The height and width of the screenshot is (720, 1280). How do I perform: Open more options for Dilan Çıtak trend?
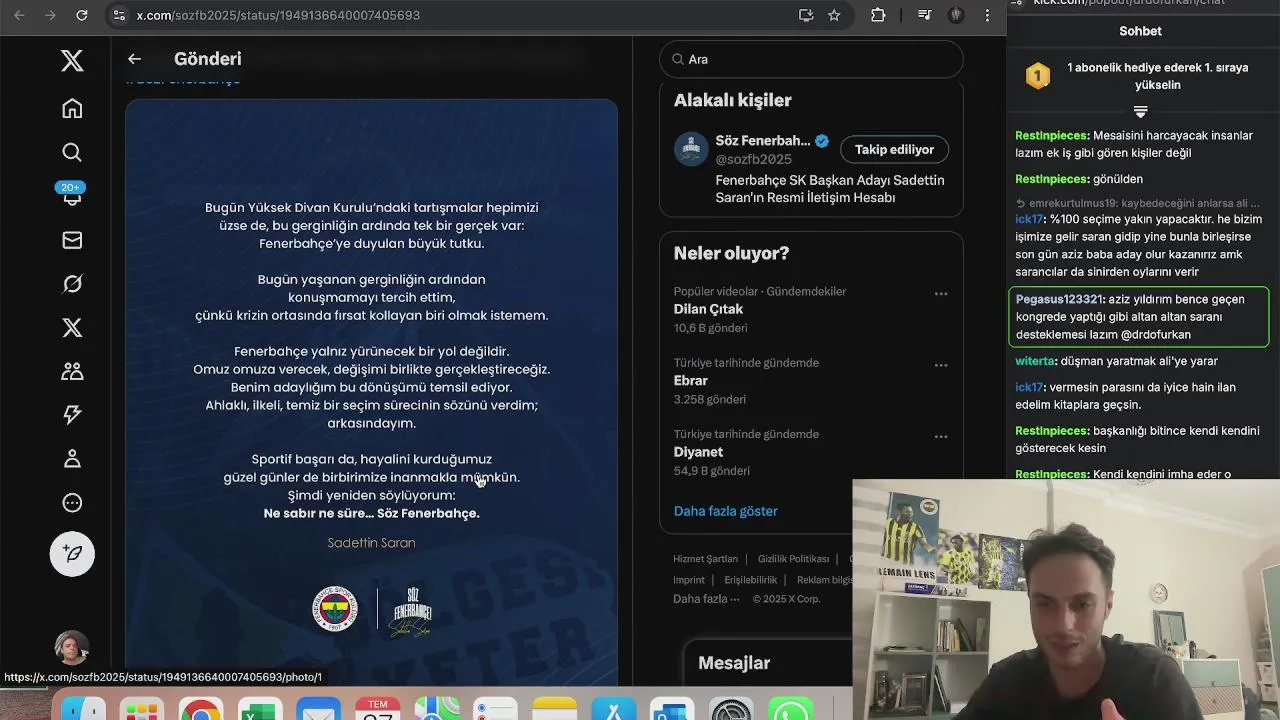[941, 294]
